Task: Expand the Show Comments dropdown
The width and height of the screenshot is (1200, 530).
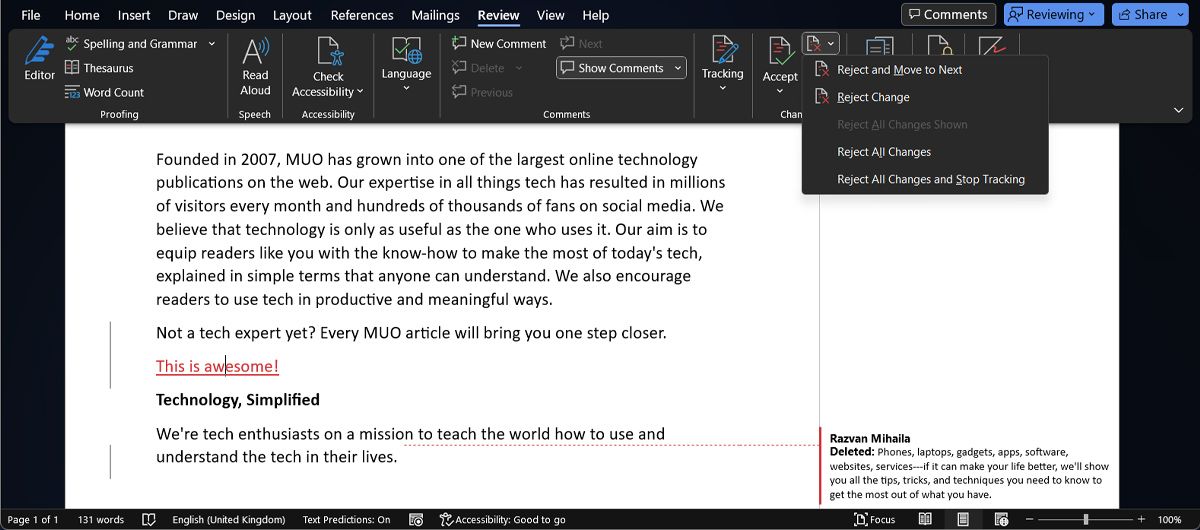Action: (x=679, y=68)
